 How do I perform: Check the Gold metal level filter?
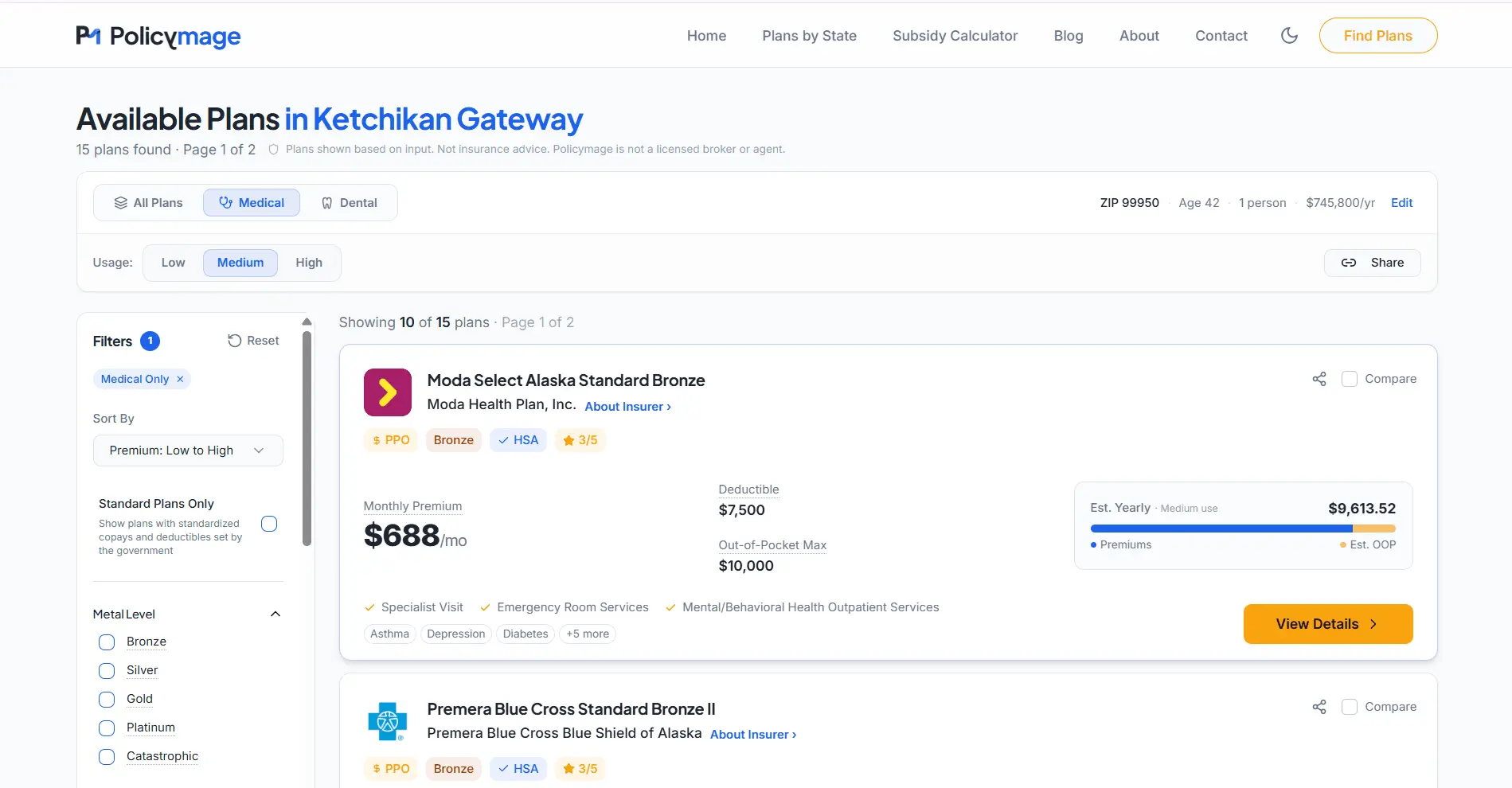click(107, 700)
